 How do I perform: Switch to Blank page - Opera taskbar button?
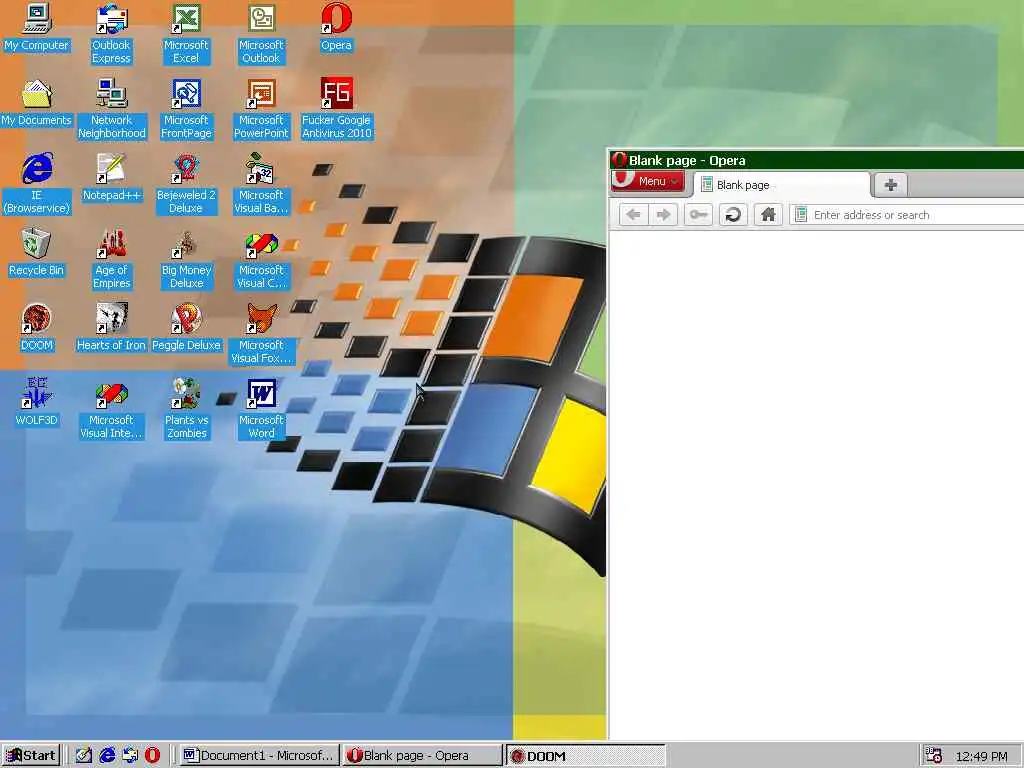[422, 756]
